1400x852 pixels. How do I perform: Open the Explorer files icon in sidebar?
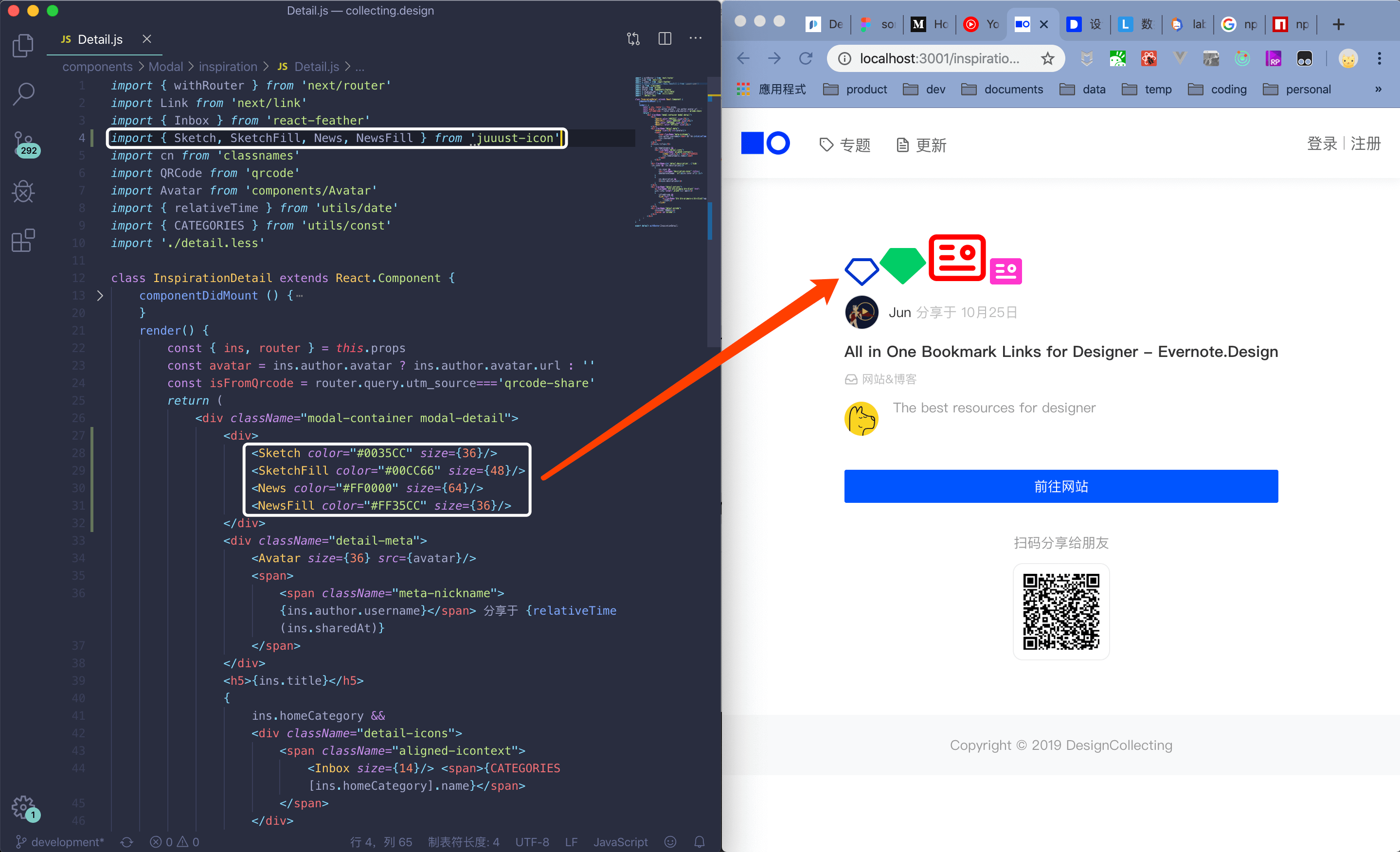(x=23, y=45)
